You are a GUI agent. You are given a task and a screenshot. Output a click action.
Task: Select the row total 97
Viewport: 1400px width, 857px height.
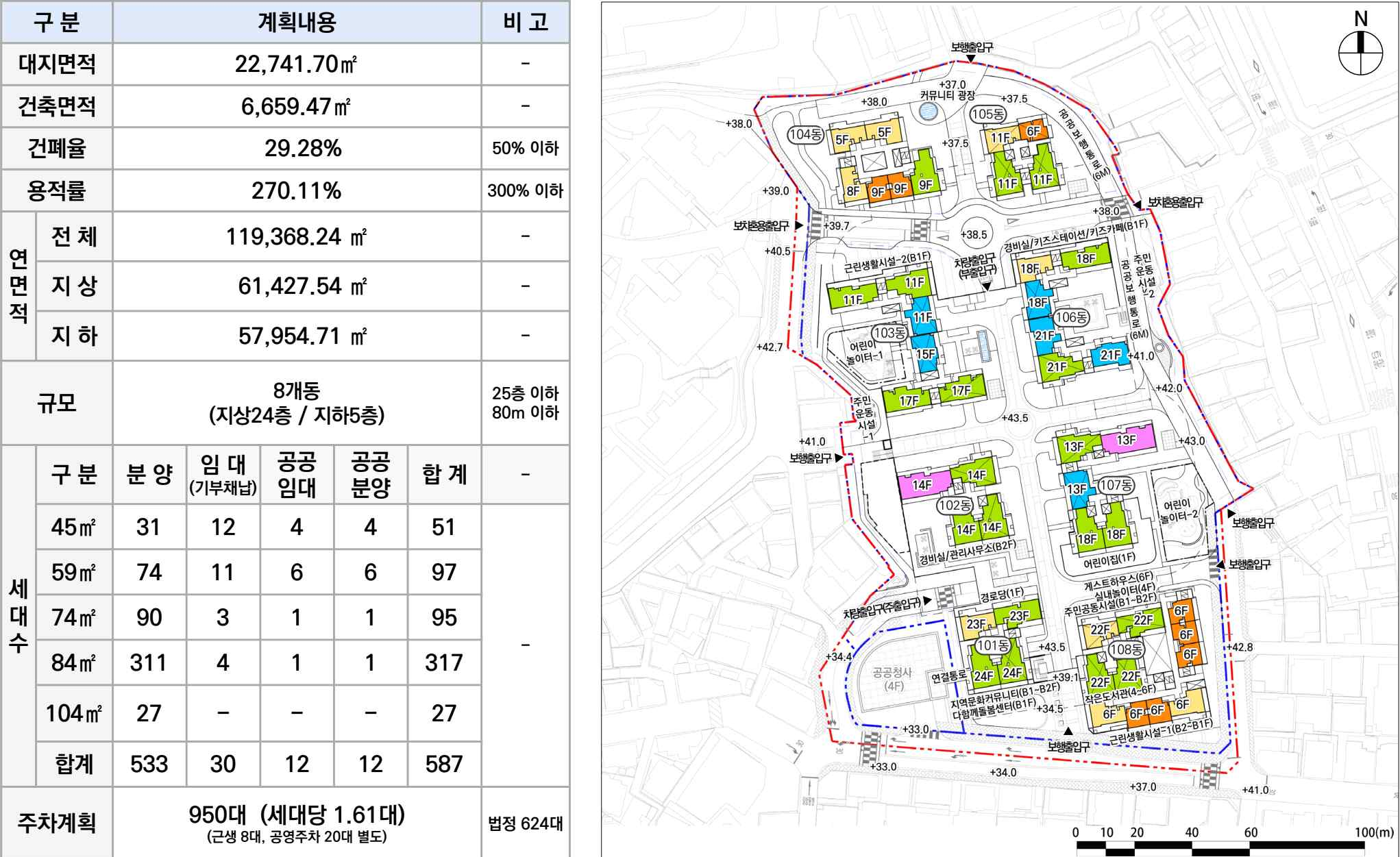coord(444,572)
